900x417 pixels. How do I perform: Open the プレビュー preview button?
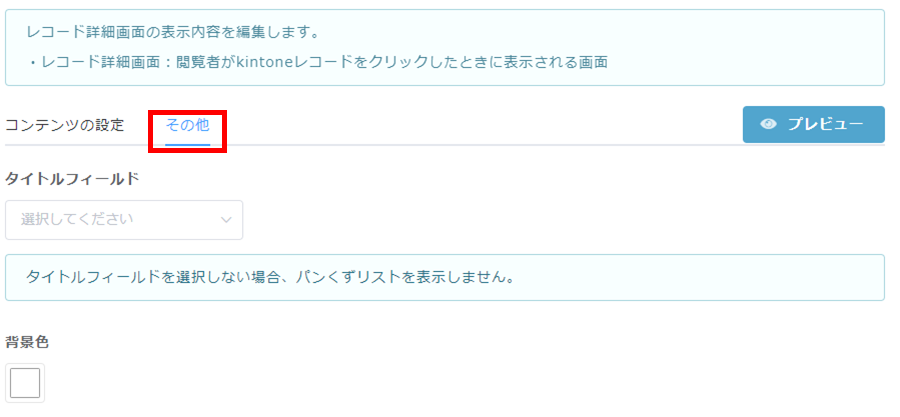[813, 124]
